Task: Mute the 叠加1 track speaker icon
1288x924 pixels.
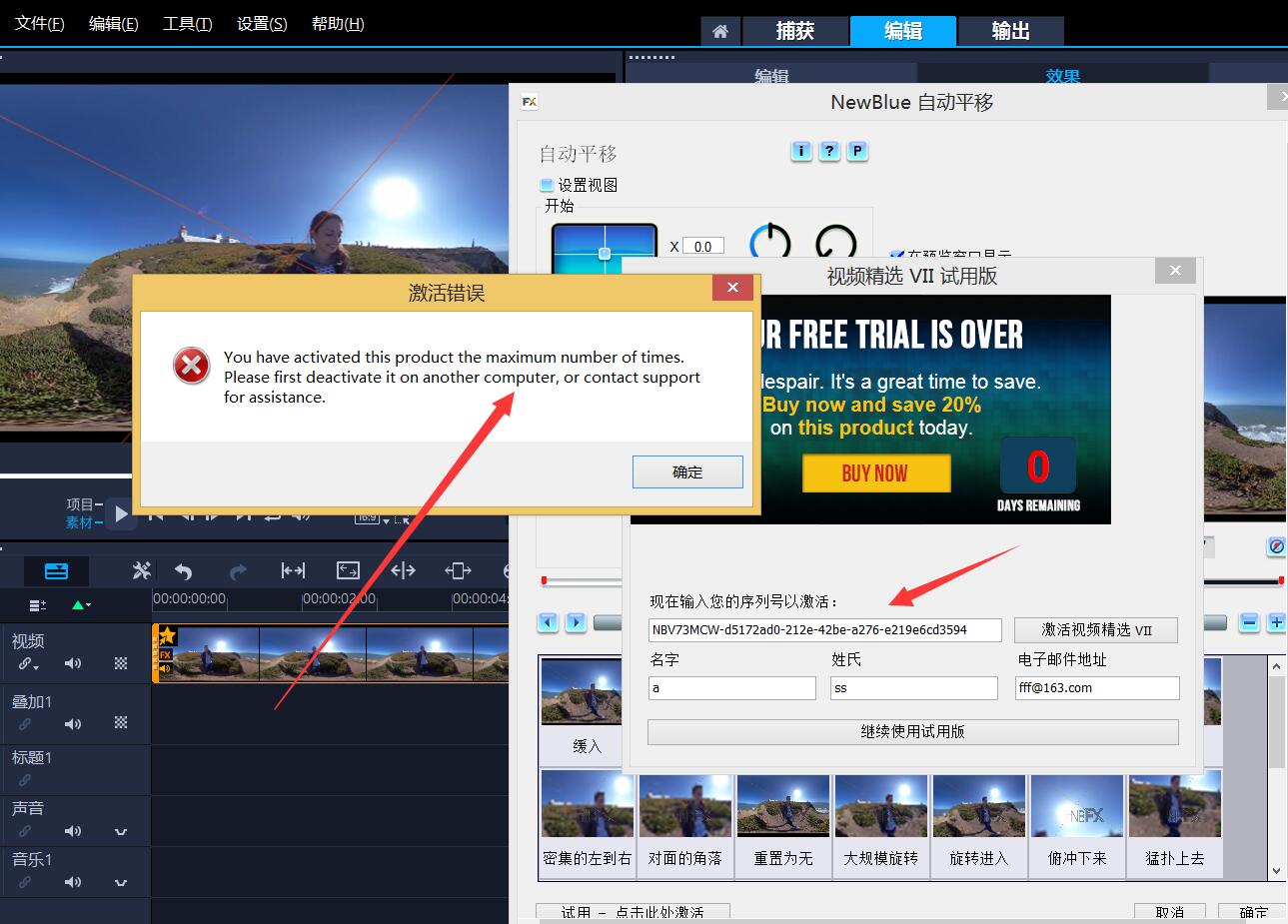Action: point(73,723)
